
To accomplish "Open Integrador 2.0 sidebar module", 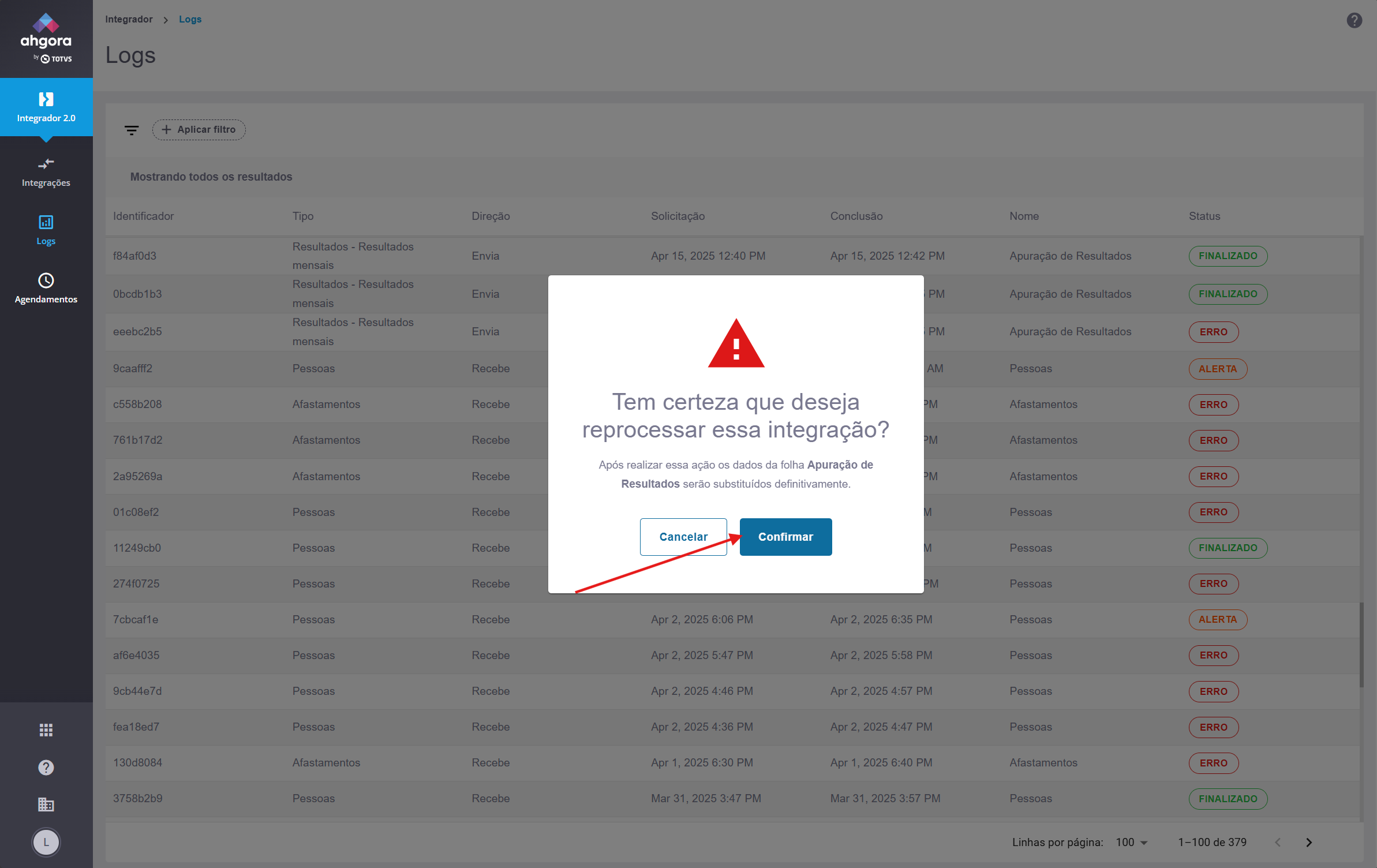I will tap(46, 107).
